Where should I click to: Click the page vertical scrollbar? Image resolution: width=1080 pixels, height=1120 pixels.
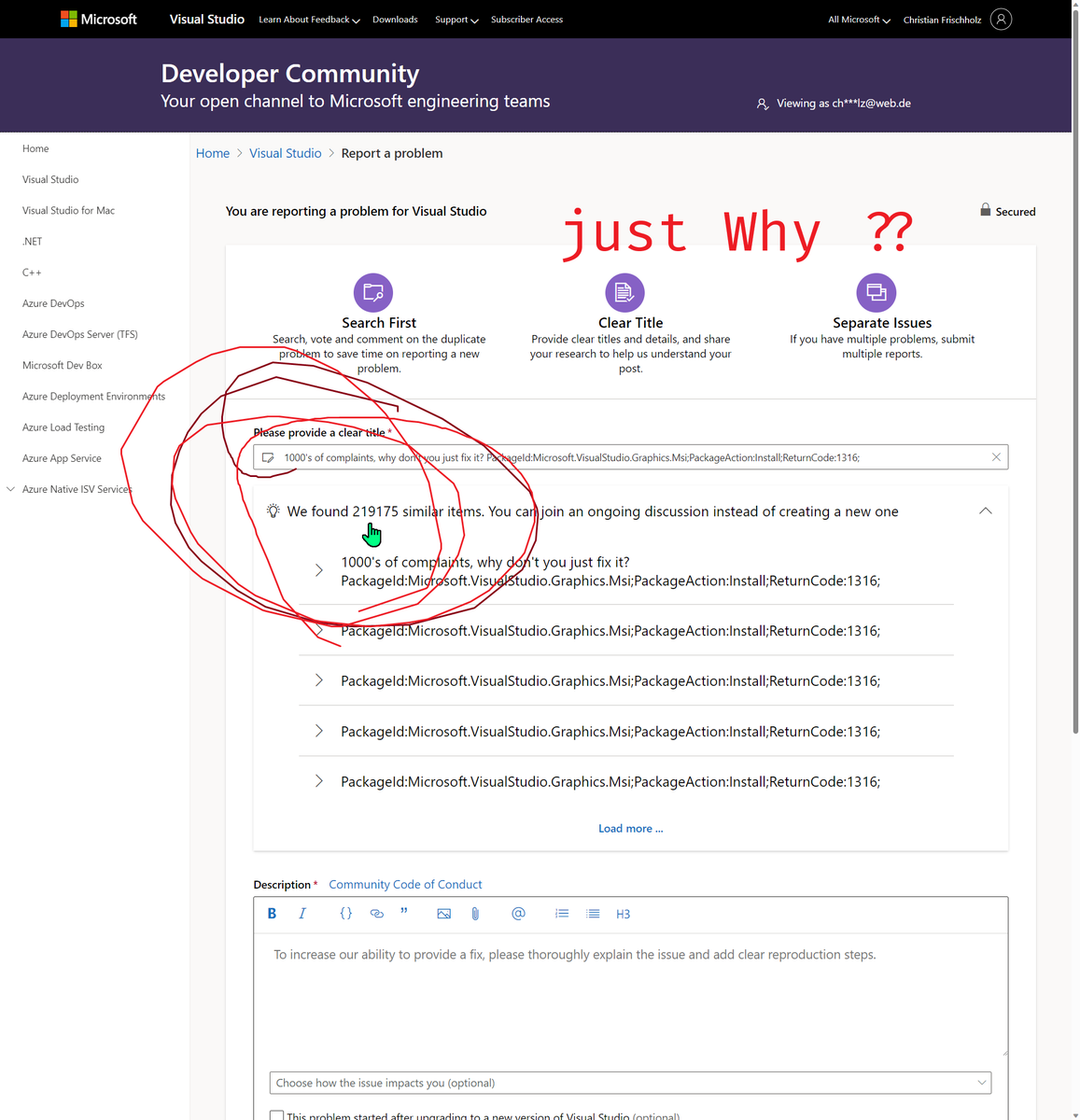click(x=1075, y=373)
